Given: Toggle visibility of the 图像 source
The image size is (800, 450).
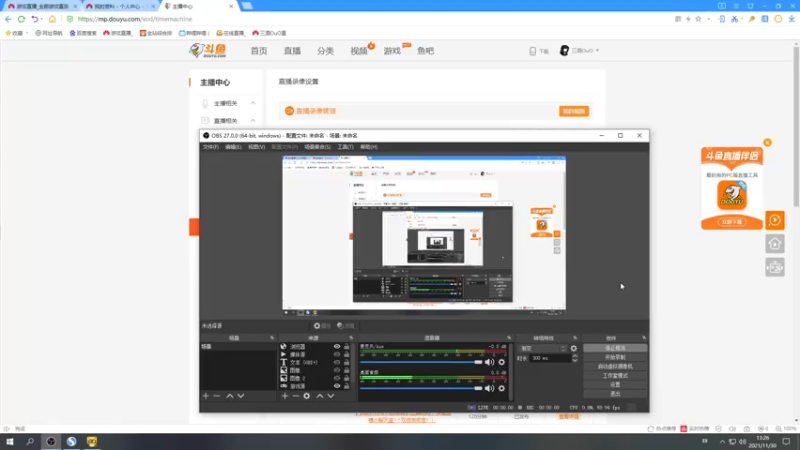Looking at the screenshot, I should click(337, 370).
